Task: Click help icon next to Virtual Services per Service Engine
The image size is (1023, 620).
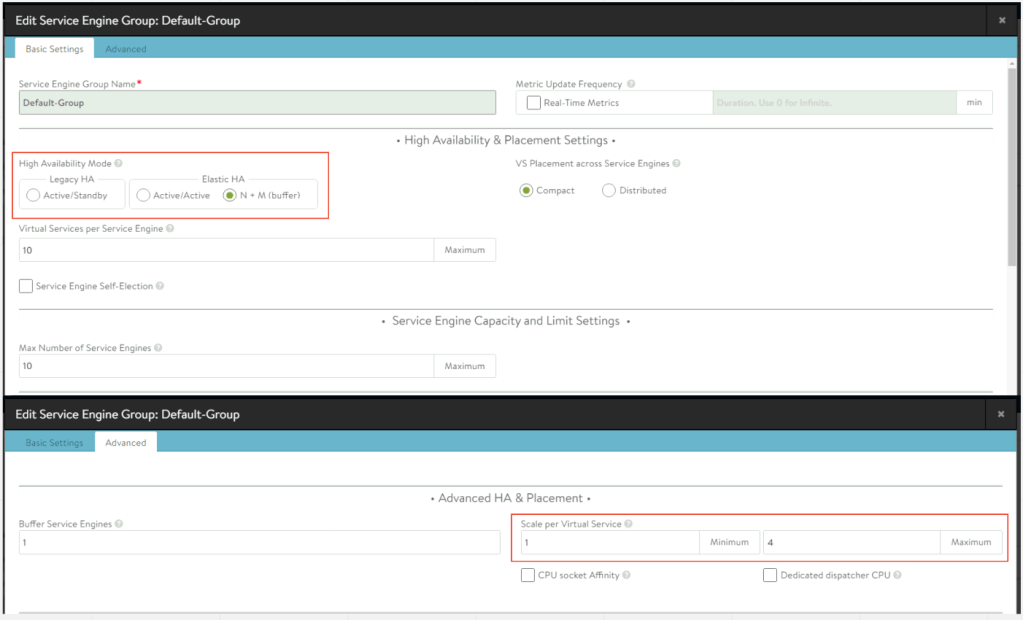Action: pyautogui.click(x=170, y=229)
